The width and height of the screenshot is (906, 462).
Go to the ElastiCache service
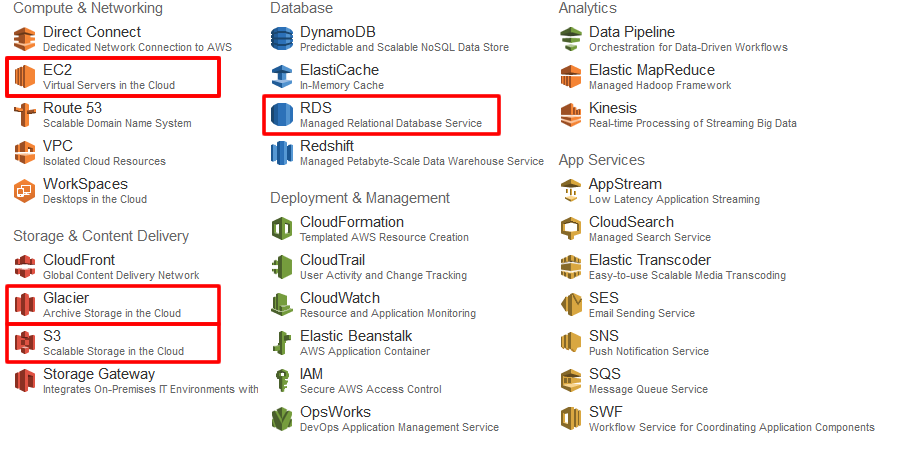(340, 70)
